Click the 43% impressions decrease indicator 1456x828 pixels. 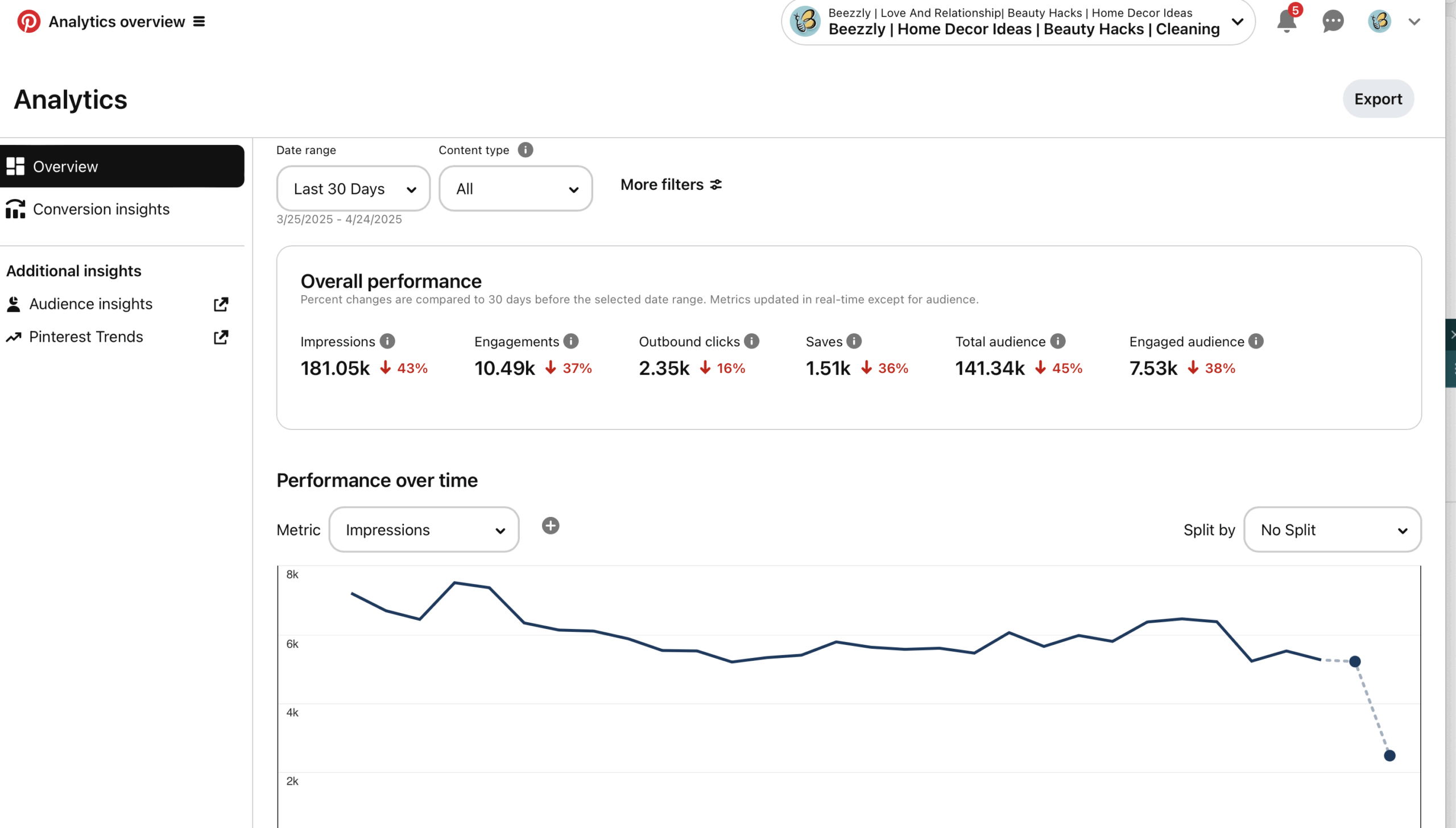pos(404,369)
